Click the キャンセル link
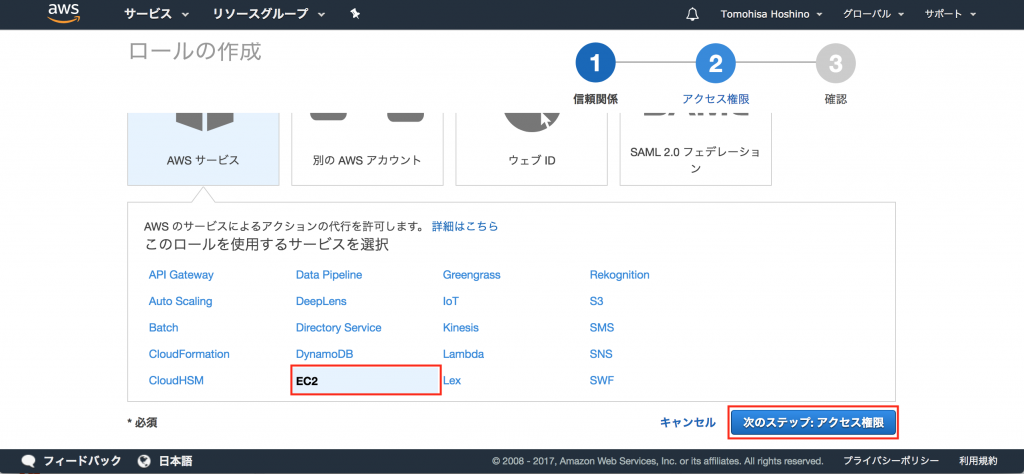The image size is (1024, 474). coord(688,422)
